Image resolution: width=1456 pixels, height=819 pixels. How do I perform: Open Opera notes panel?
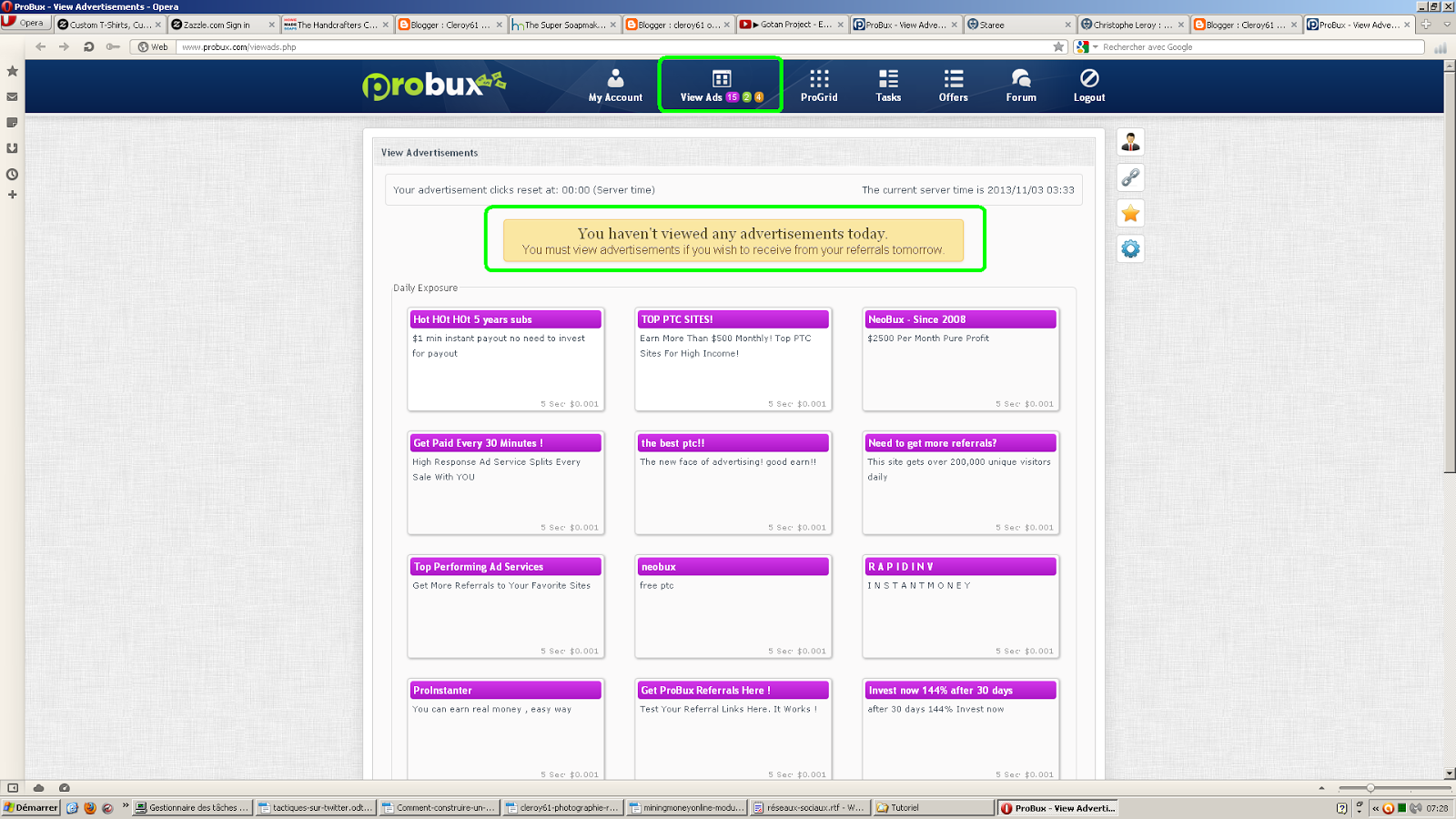click(12, 122)
